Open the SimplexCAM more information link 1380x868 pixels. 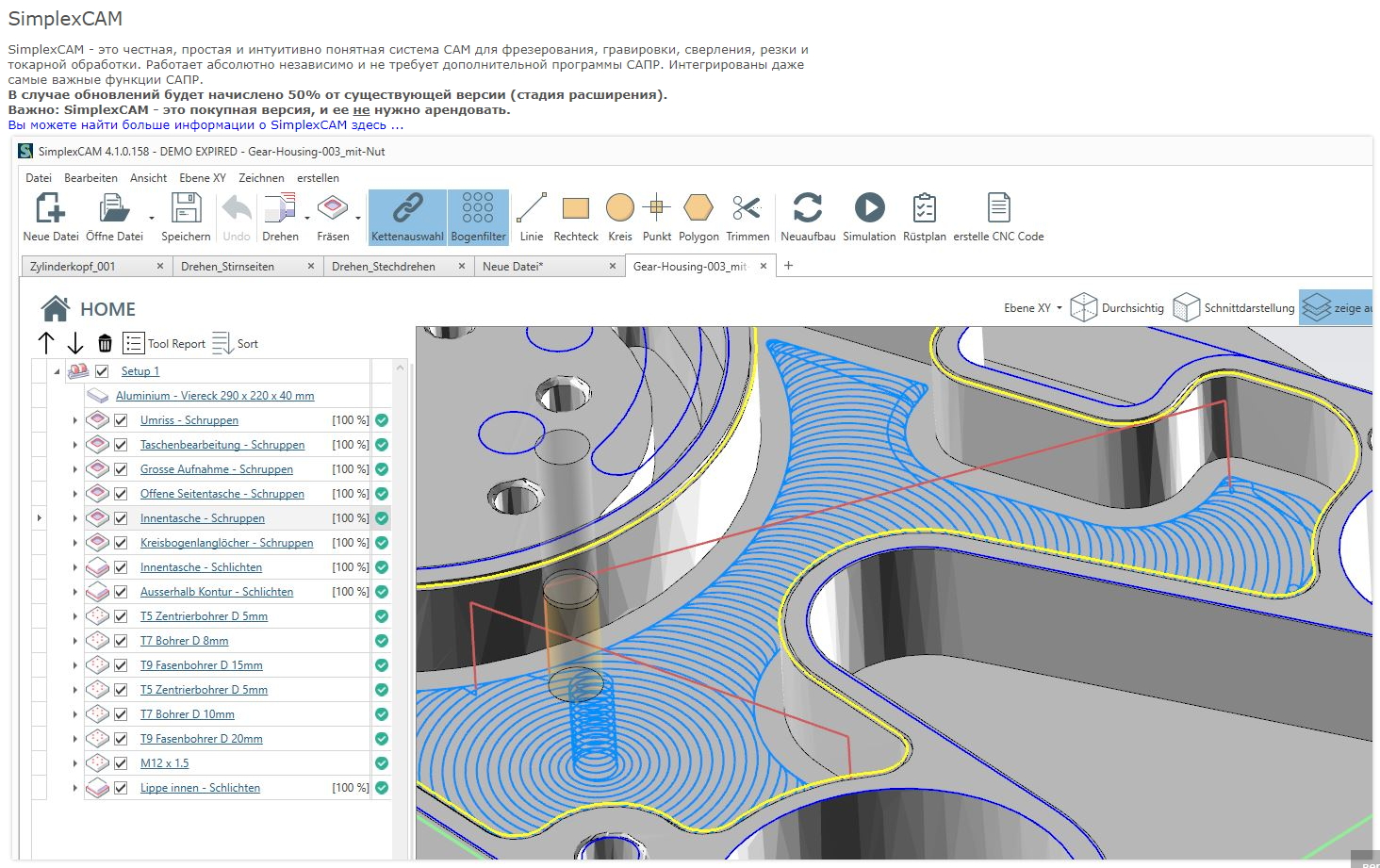(205, 124)
